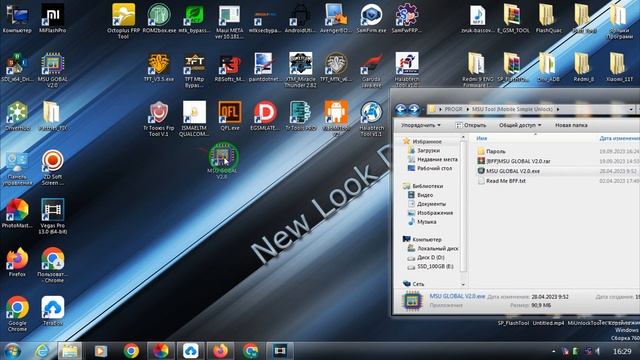Open the MiFlashPro desktop shortcut
Viewport: 640px width, 360px height.
(53, 18)
